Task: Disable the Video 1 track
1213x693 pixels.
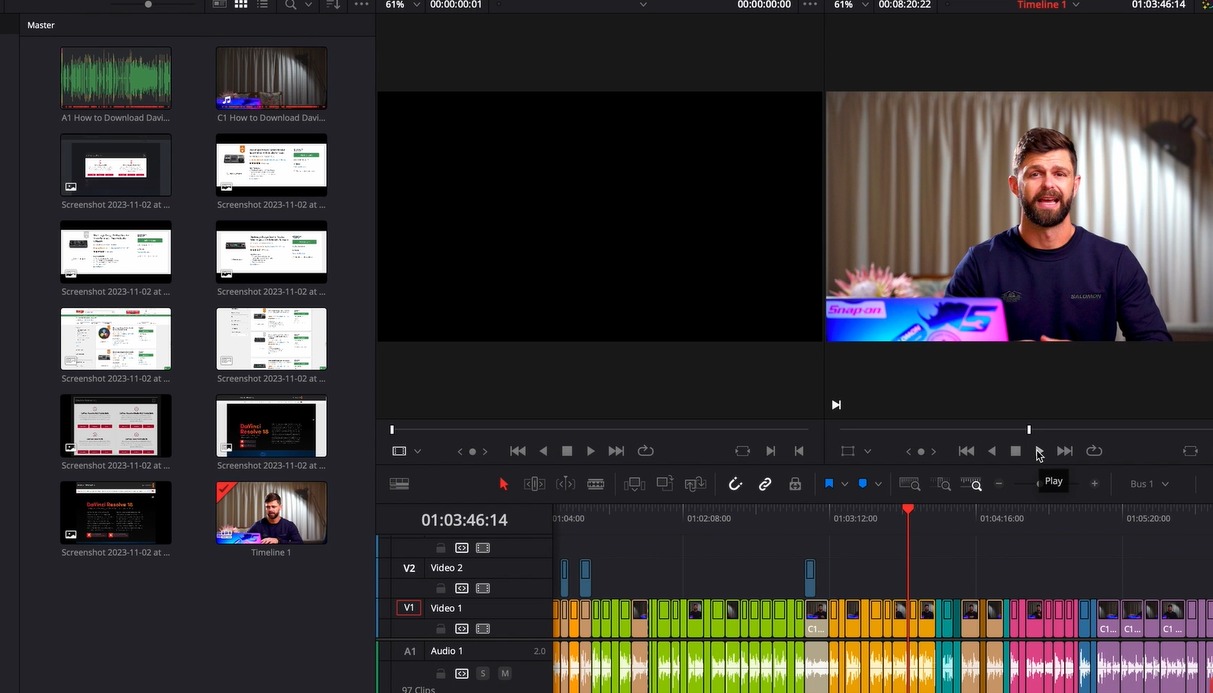Action: tap(483, 629)
